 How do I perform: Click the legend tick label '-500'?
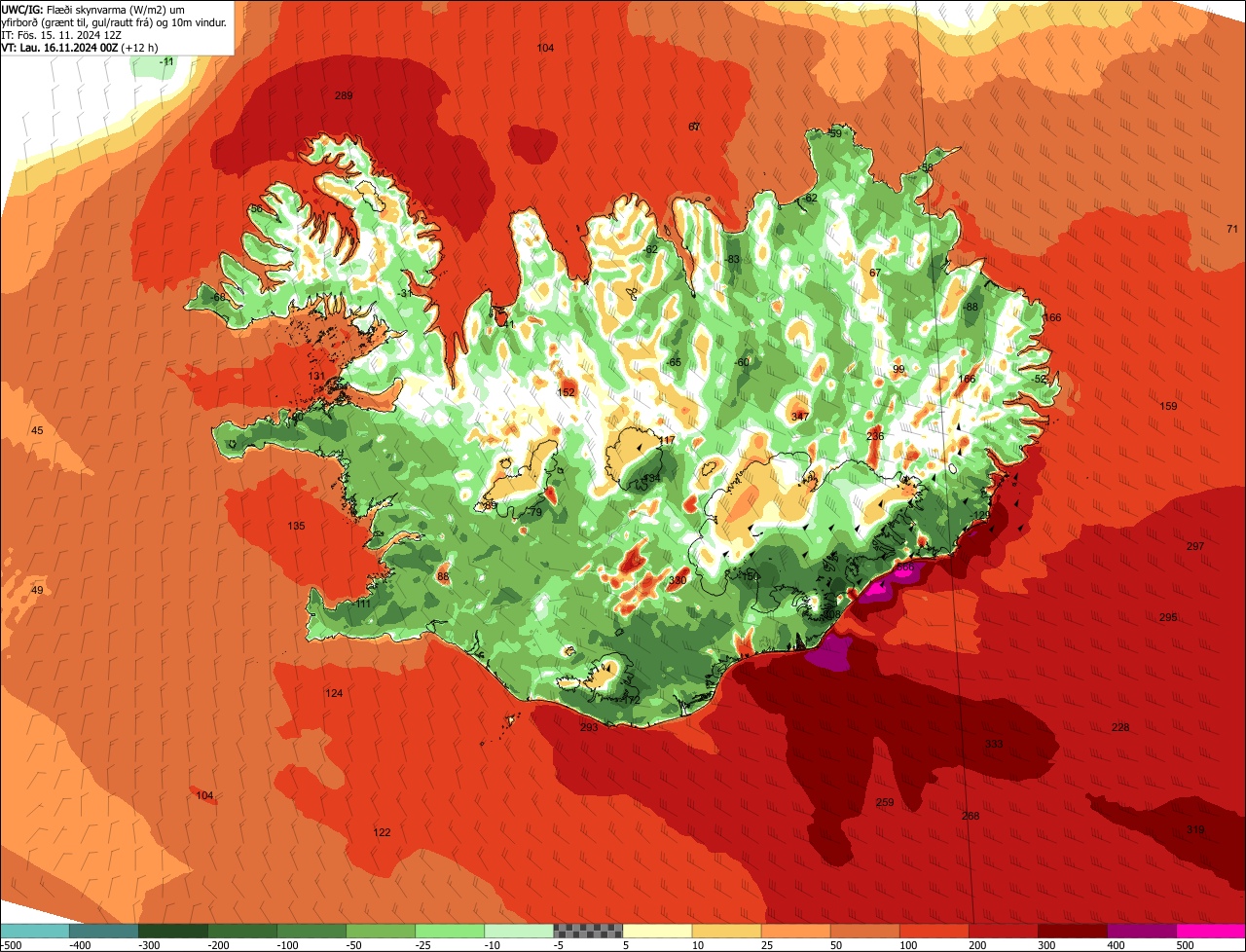tap(11, 945)
